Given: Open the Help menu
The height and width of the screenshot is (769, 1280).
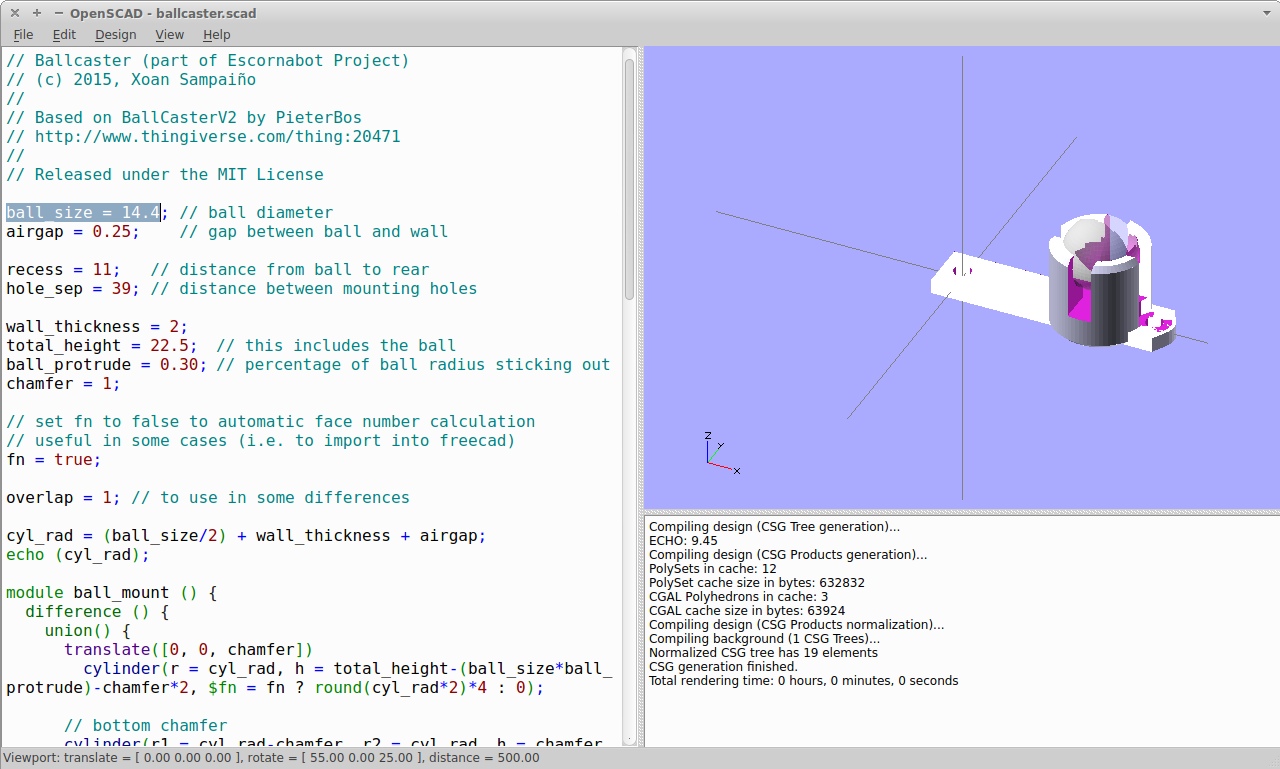Looking at the screenshot, I should pos(217,34).
